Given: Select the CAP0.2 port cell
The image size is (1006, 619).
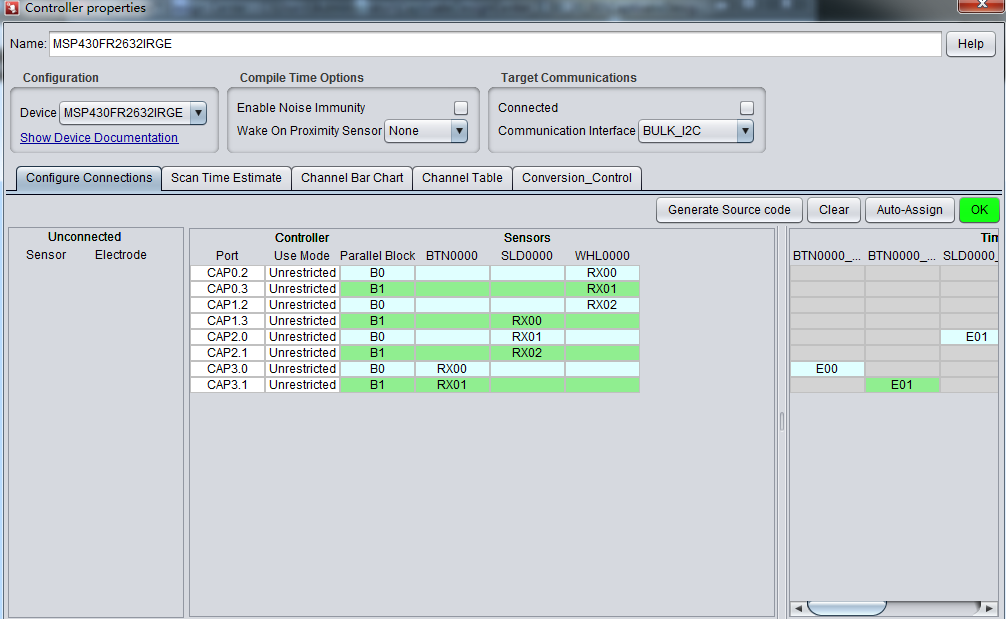Looking at the screenshot, I should tap(227, 273).
